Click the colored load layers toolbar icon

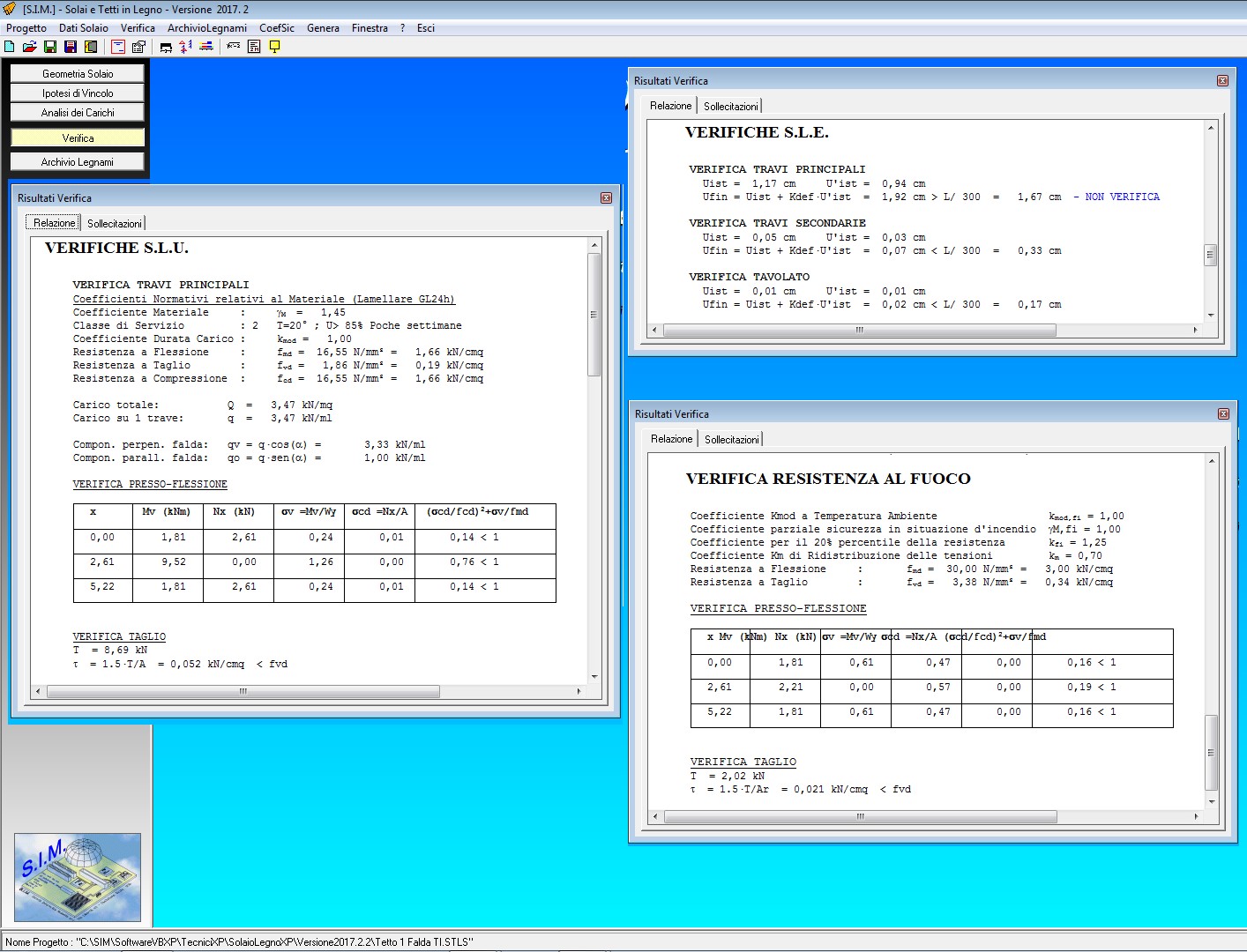click(x=205, y=47)
